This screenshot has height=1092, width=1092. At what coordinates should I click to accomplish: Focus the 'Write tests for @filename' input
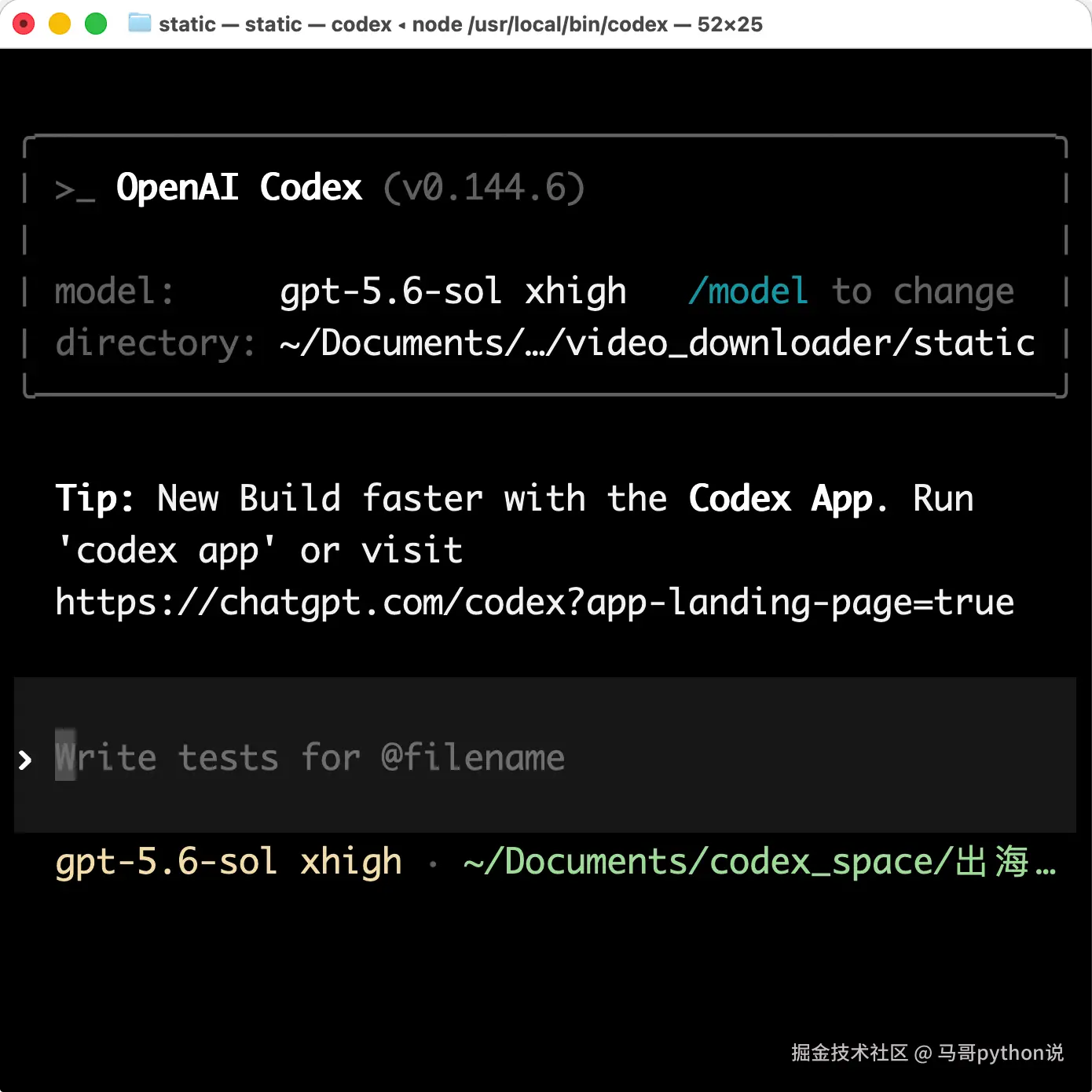545,755
